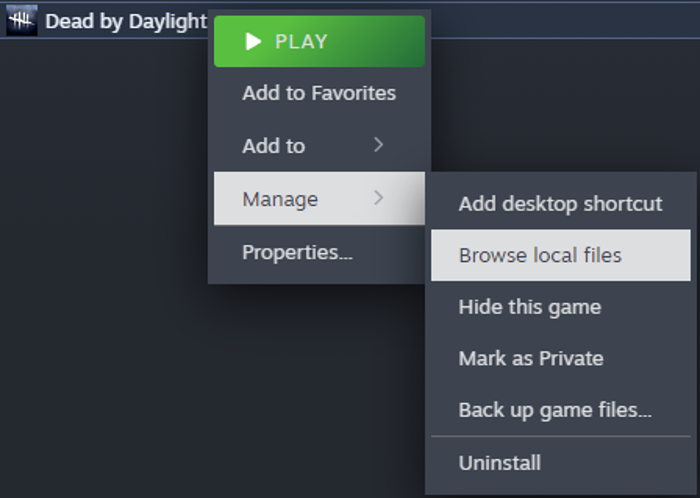Open the Add to submenu
The width and height of the screenshot is (700, 498).
click(319, 145)
